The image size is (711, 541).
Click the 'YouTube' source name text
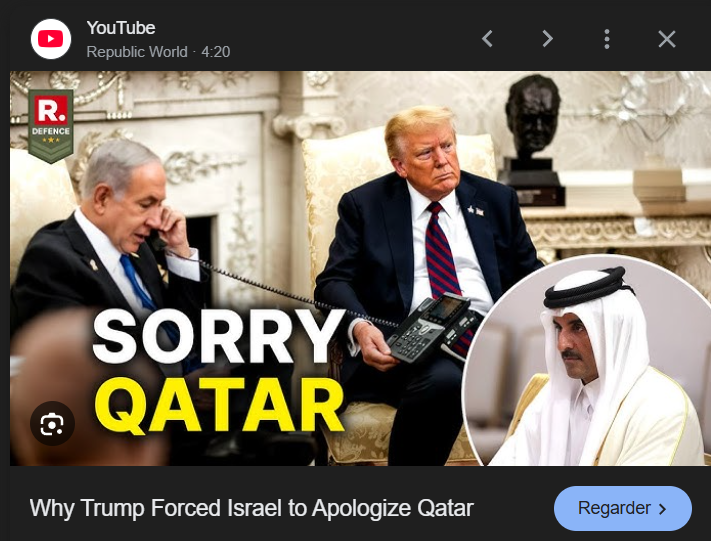pyautogui.click(x=121, y=28)
